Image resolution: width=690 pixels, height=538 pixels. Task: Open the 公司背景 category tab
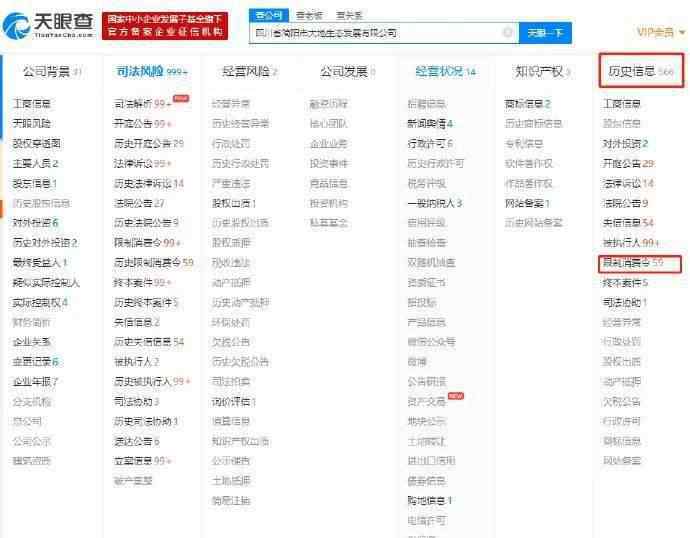tap(46, 72)
